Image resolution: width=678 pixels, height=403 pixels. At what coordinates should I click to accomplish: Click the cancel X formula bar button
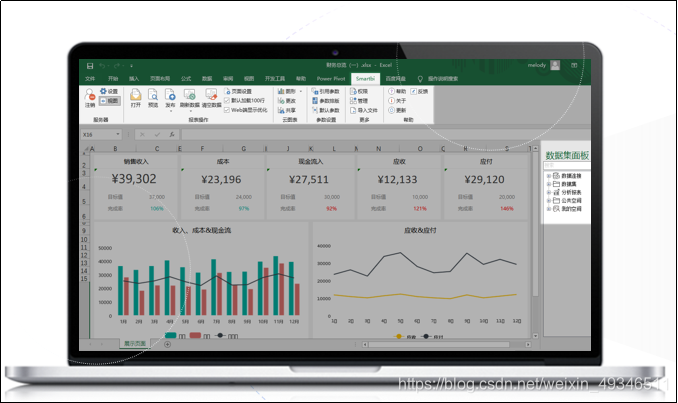click(142, 135)
